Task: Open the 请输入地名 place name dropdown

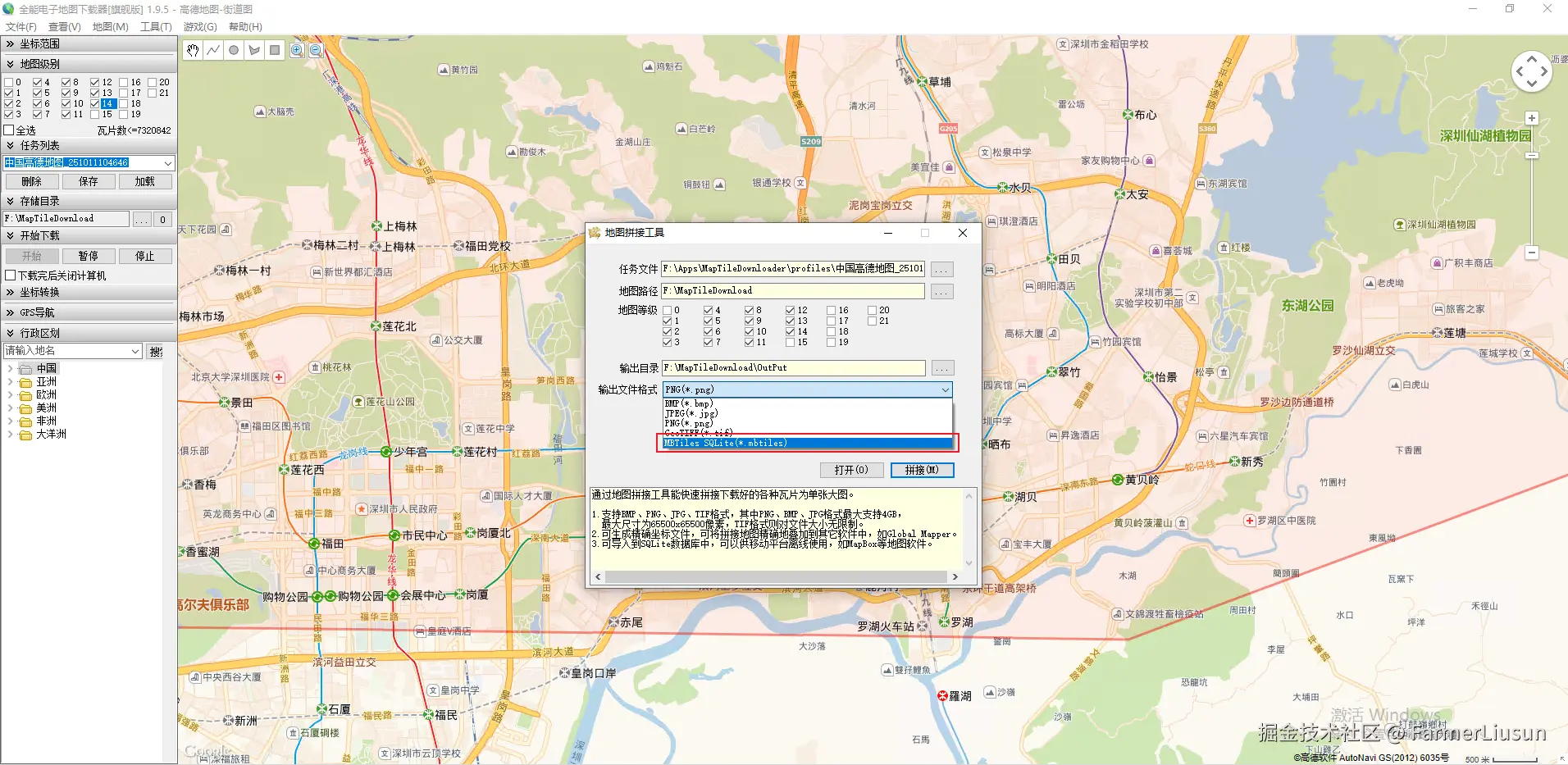Action: (x=135, y=351)
